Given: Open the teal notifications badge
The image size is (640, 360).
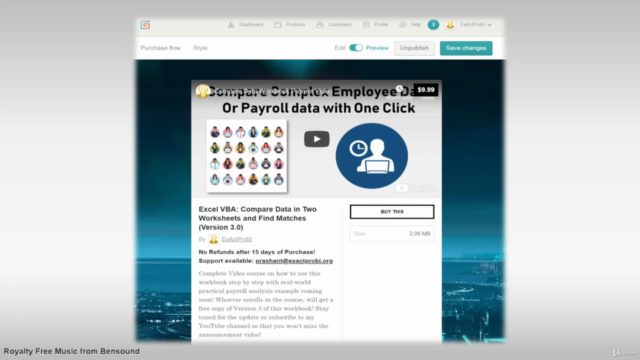Looking at the screenshot, I should point(433,25).
